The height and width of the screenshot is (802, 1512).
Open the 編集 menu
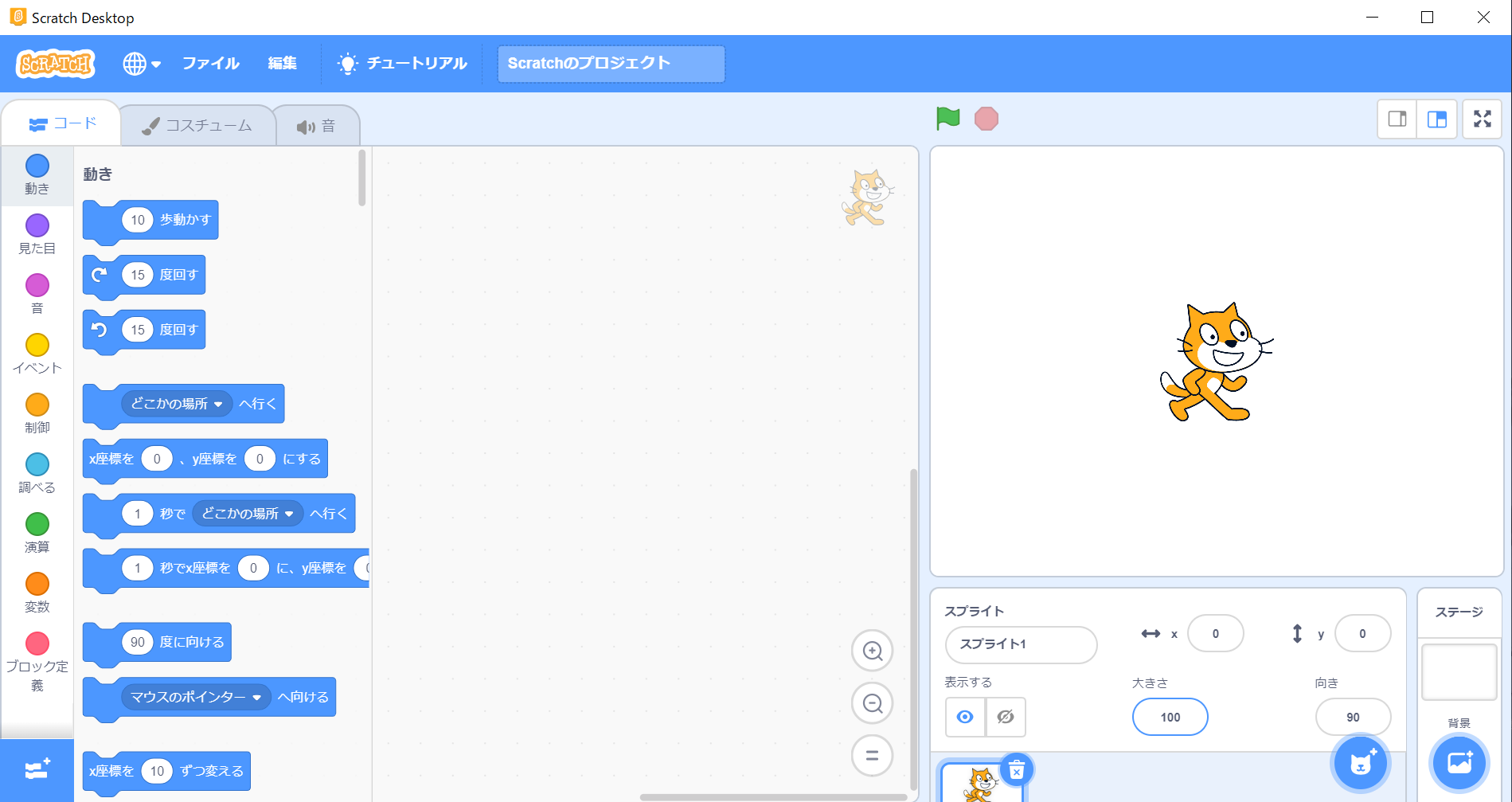[282, 64]
